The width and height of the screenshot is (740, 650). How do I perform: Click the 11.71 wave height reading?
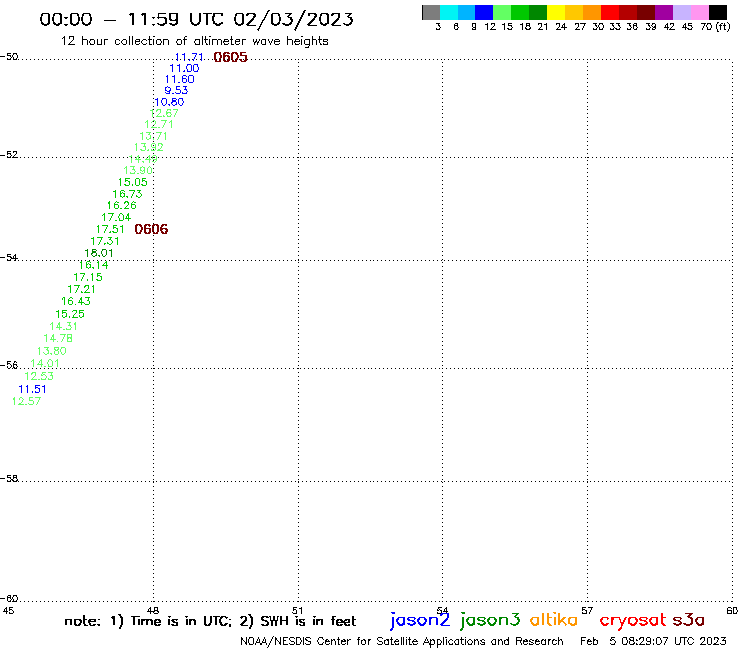189,57
